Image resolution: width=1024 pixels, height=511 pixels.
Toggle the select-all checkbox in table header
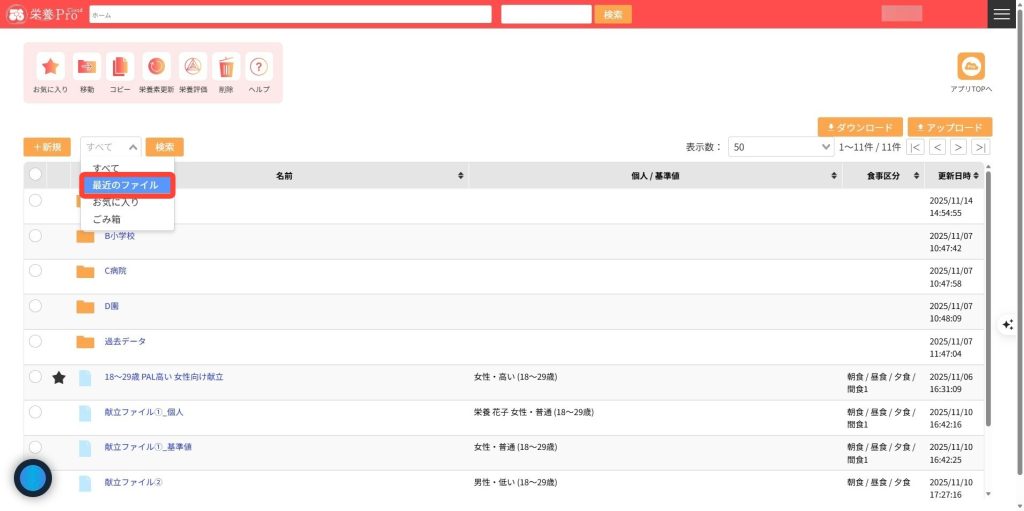[x=35, y=175]
